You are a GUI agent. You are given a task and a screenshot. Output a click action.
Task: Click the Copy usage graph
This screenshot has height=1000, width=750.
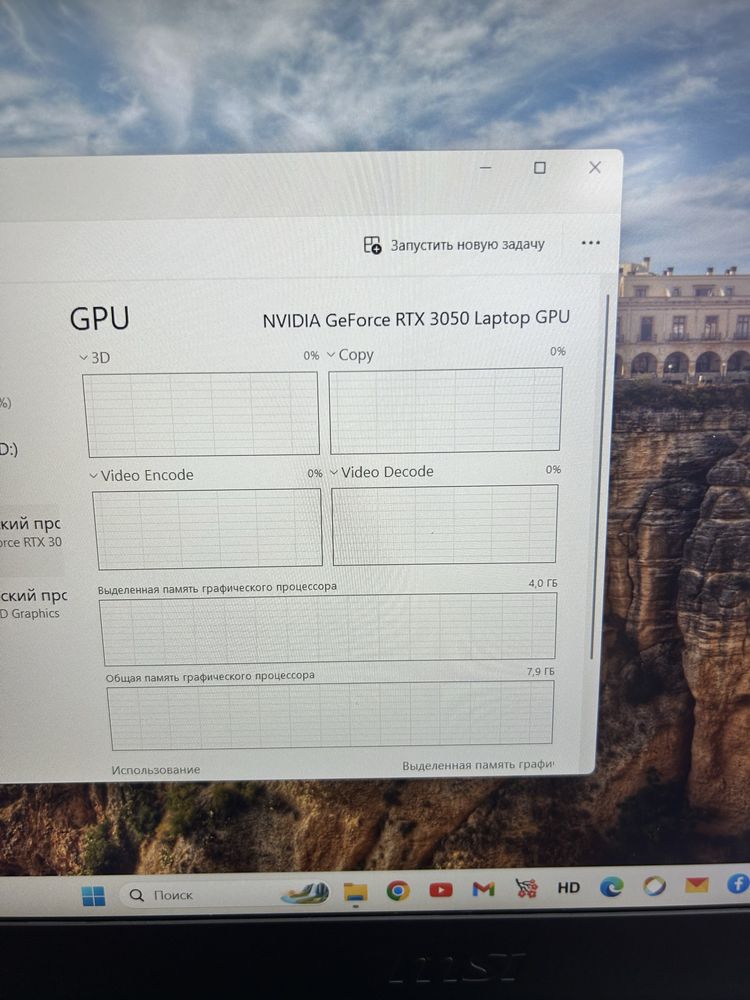(x=445, y=411)
